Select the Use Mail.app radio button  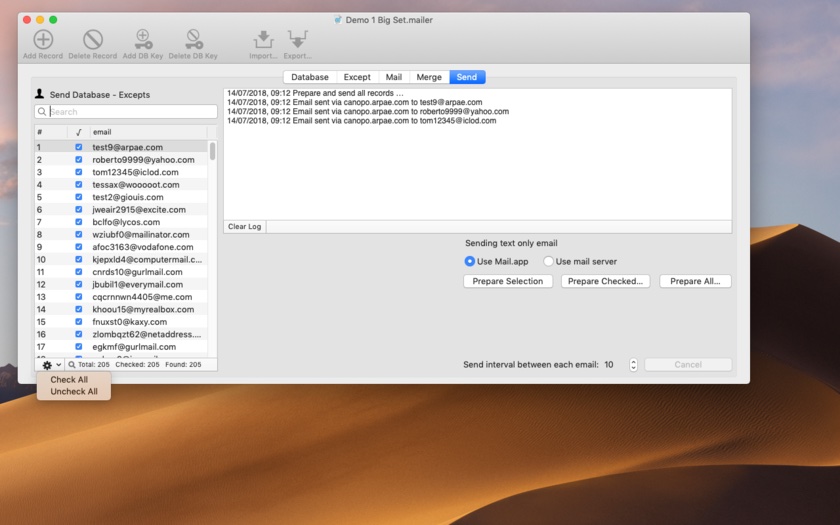click(470, 262)
